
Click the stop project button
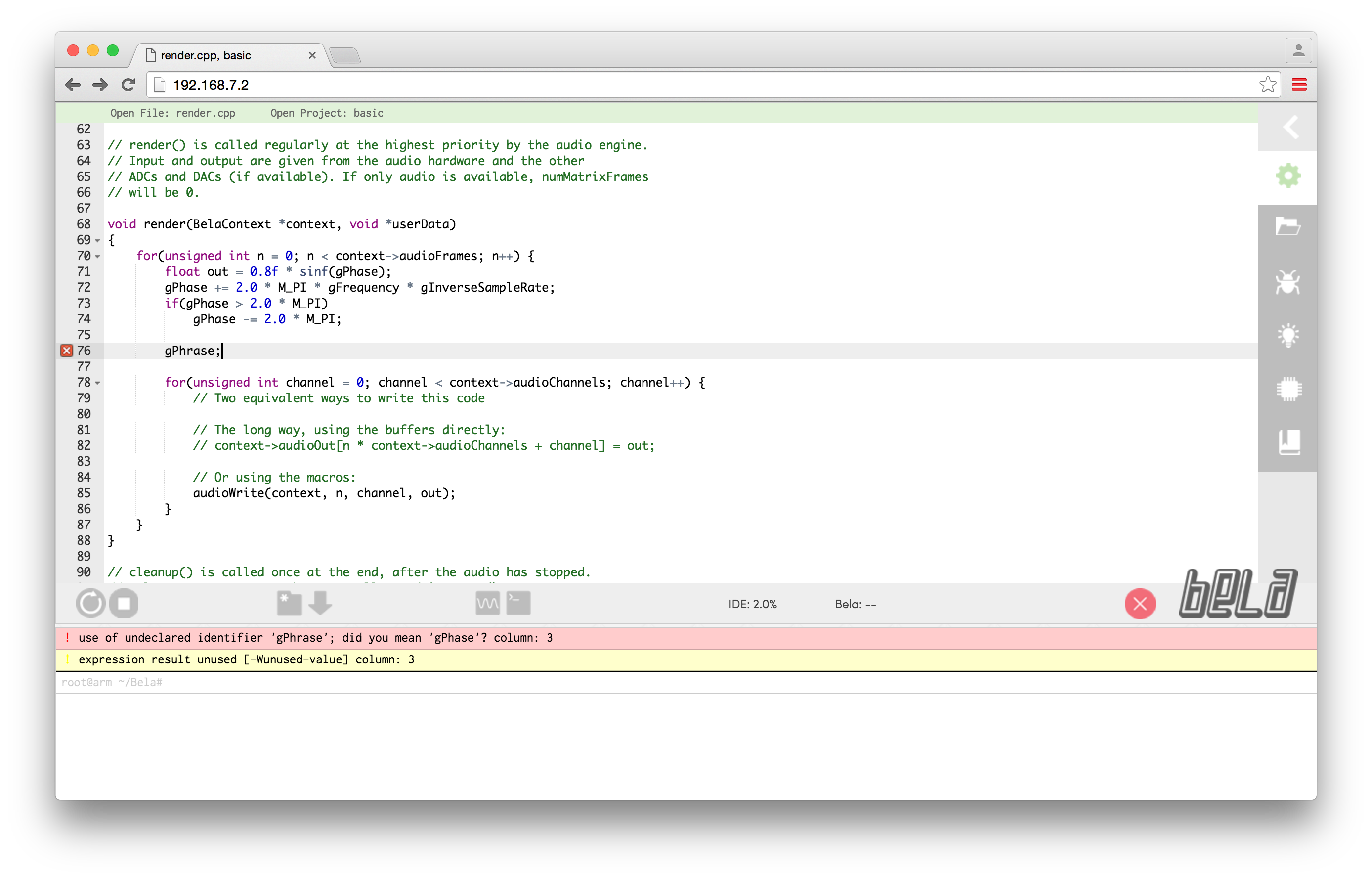coord(124,603)
